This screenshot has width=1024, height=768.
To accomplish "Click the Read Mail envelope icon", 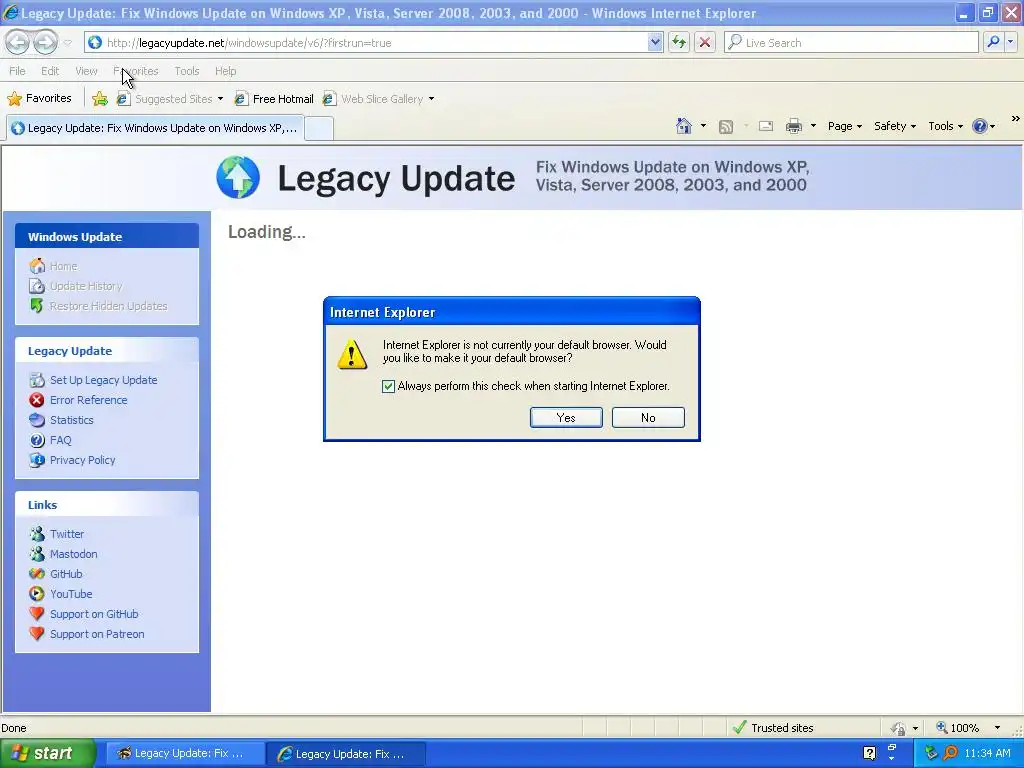I will click(766, 126).
